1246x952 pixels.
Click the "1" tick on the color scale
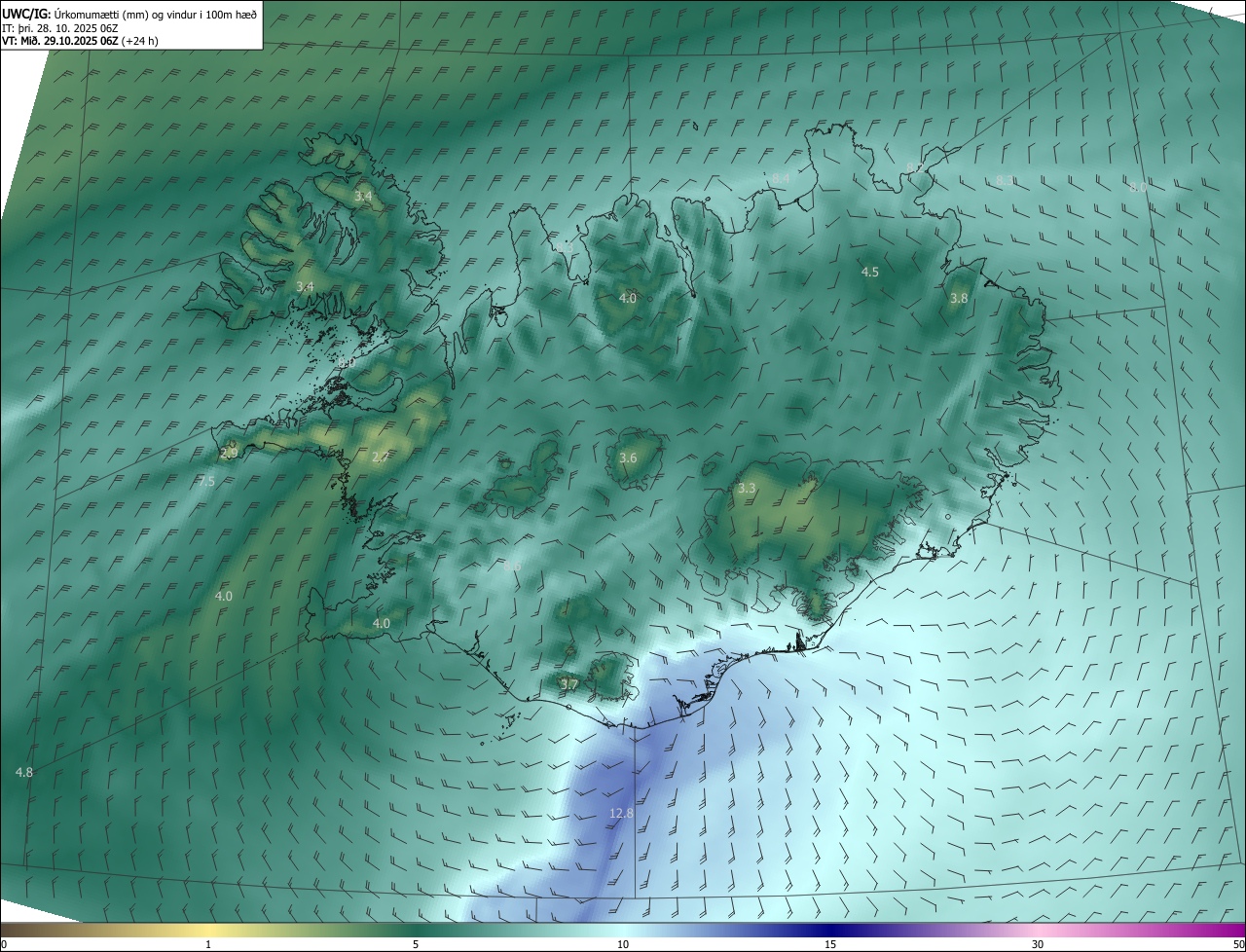click(x=208, y=944)
